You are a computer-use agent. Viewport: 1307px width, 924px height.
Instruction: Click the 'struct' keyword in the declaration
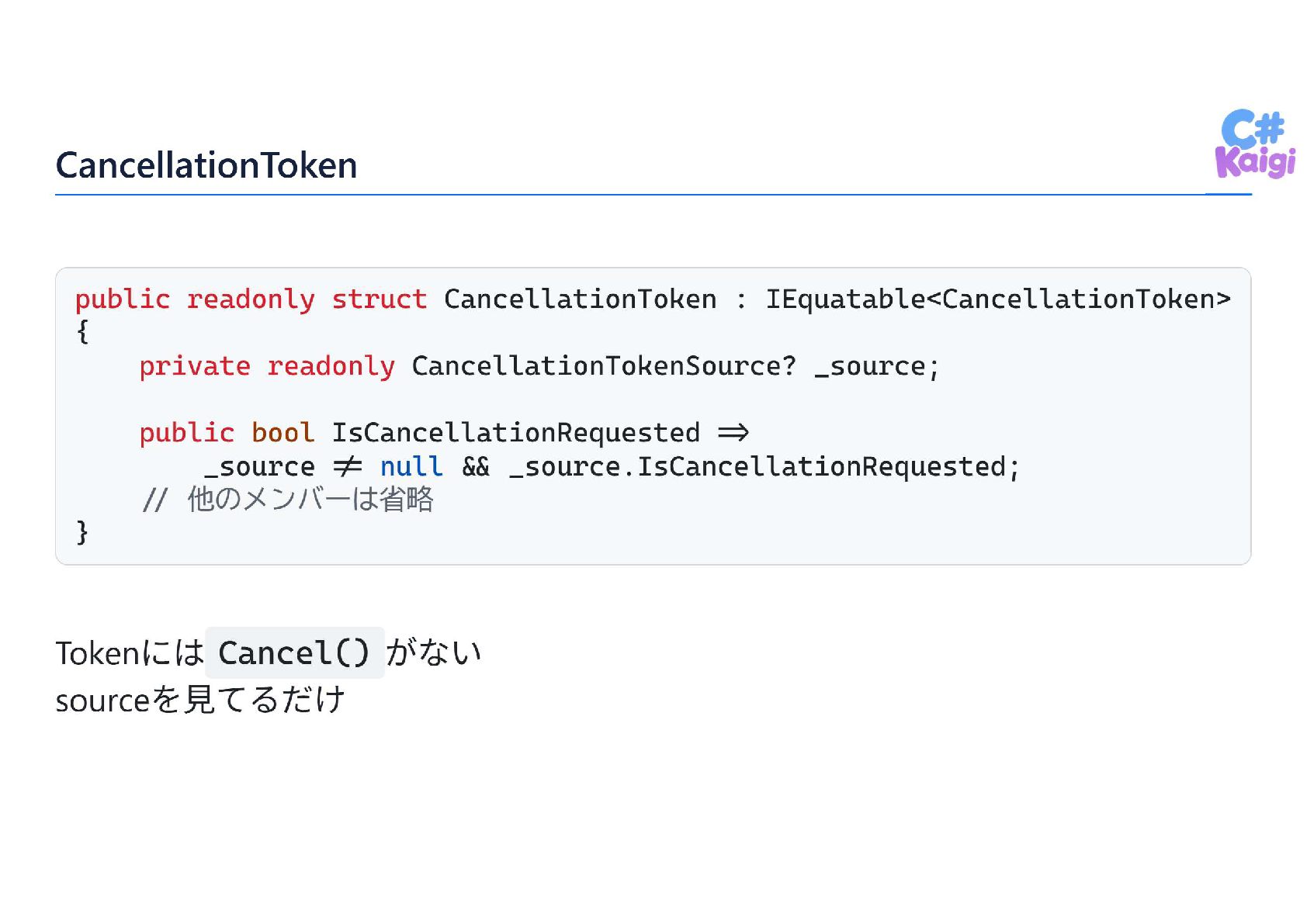[380, 299]
